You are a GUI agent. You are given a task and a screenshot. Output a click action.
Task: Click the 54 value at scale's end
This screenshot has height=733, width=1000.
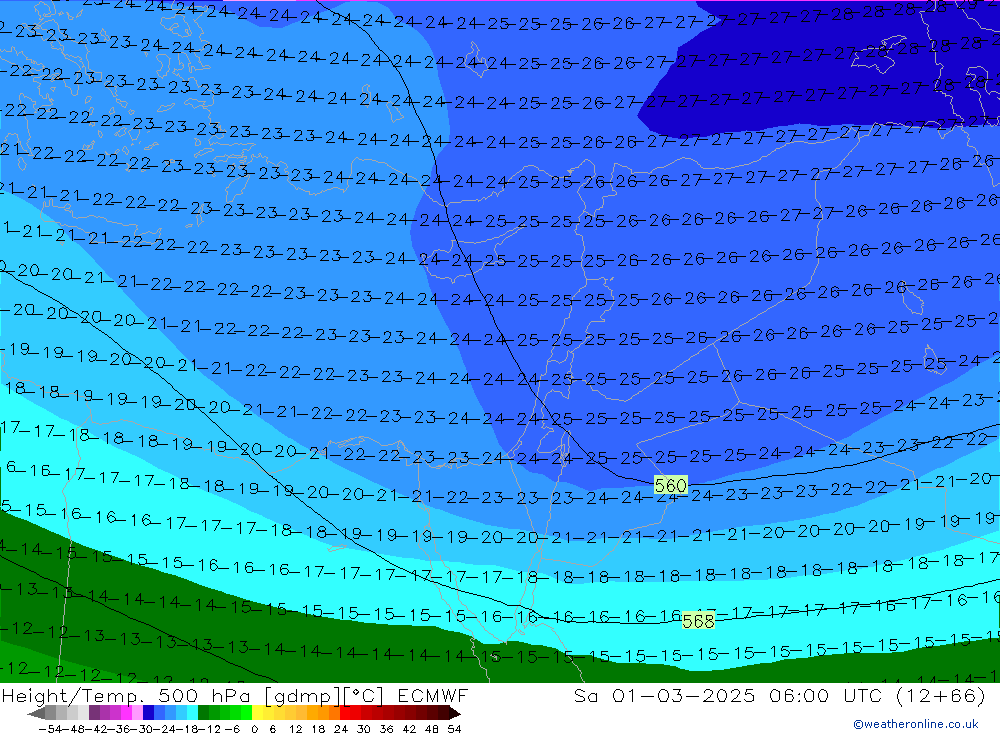454,729
